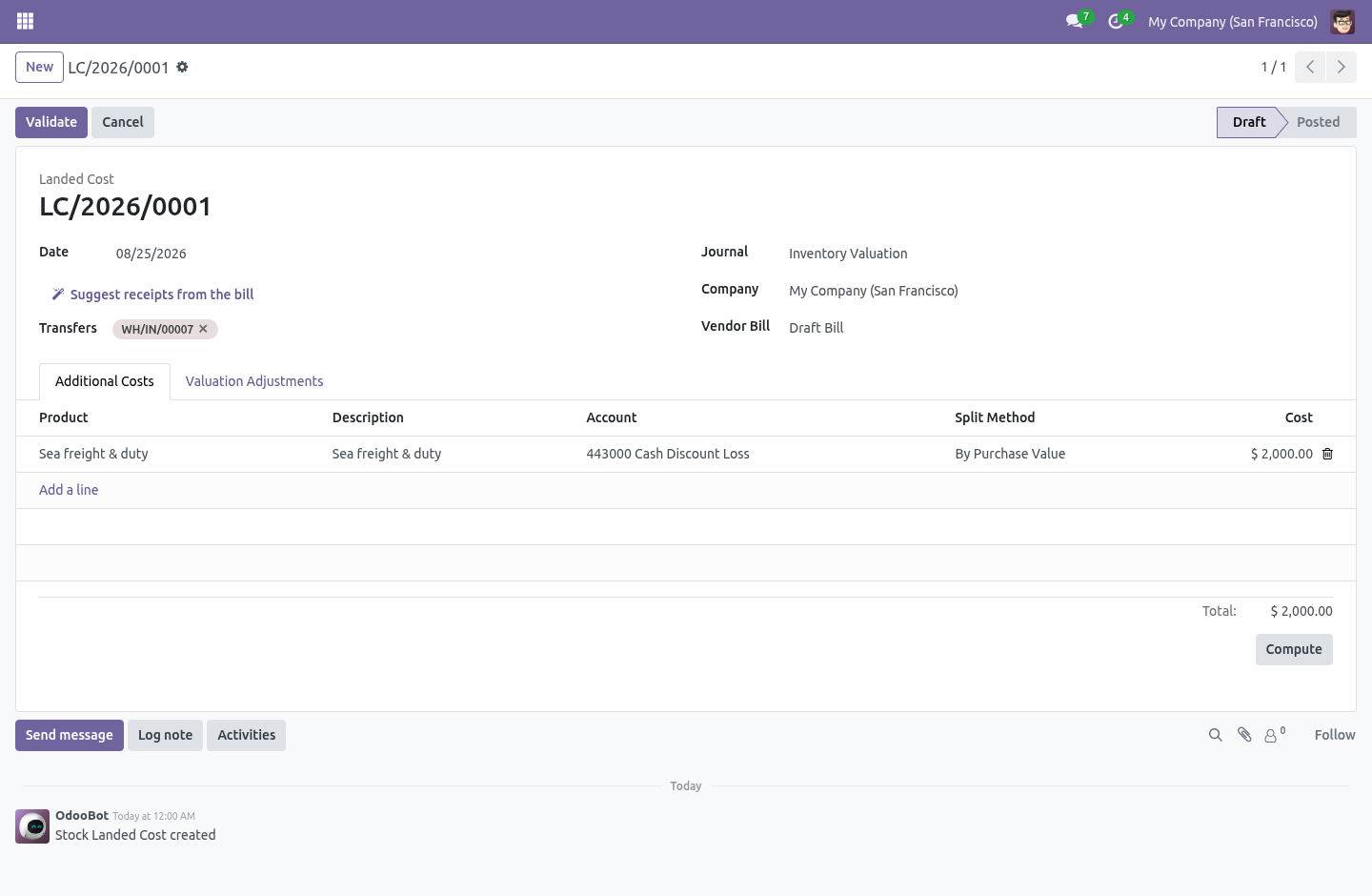
Task: Edit the Cost value $ 2,000.00 in the line
Action: (x=1281, y=454)
